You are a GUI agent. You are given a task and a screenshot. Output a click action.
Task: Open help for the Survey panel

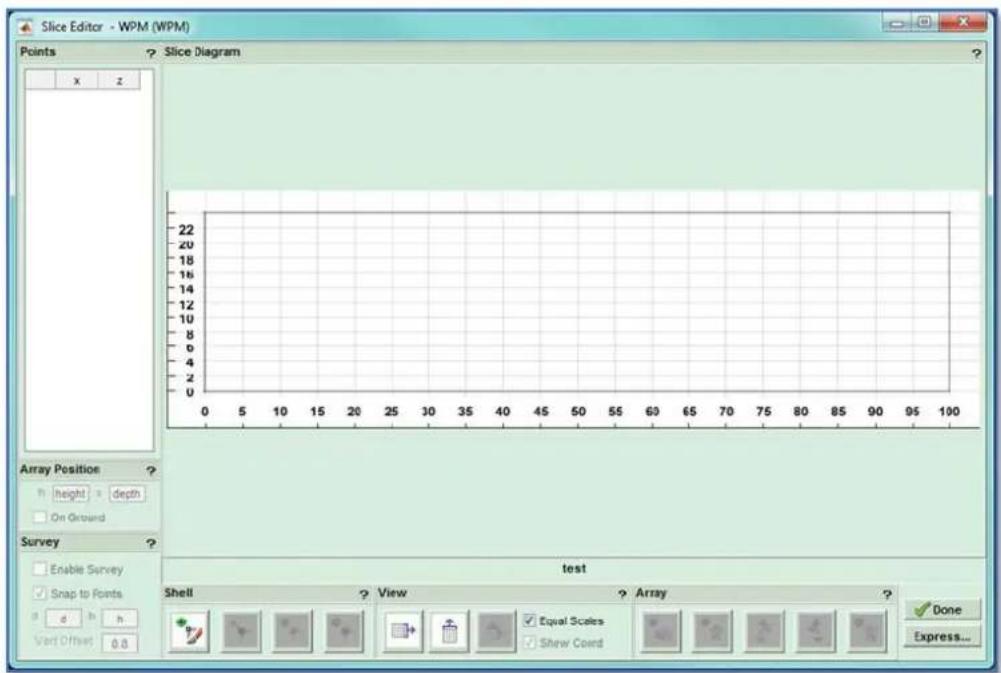(151, 543)
